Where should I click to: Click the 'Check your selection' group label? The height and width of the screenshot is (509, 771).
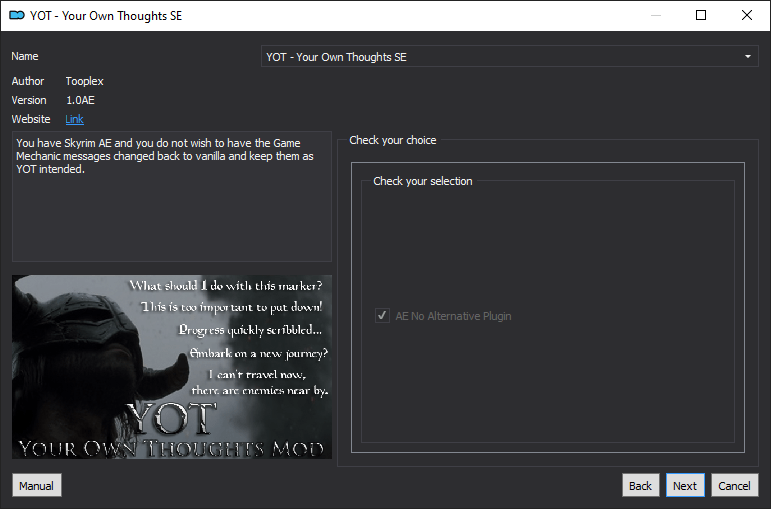click(422, 181)
